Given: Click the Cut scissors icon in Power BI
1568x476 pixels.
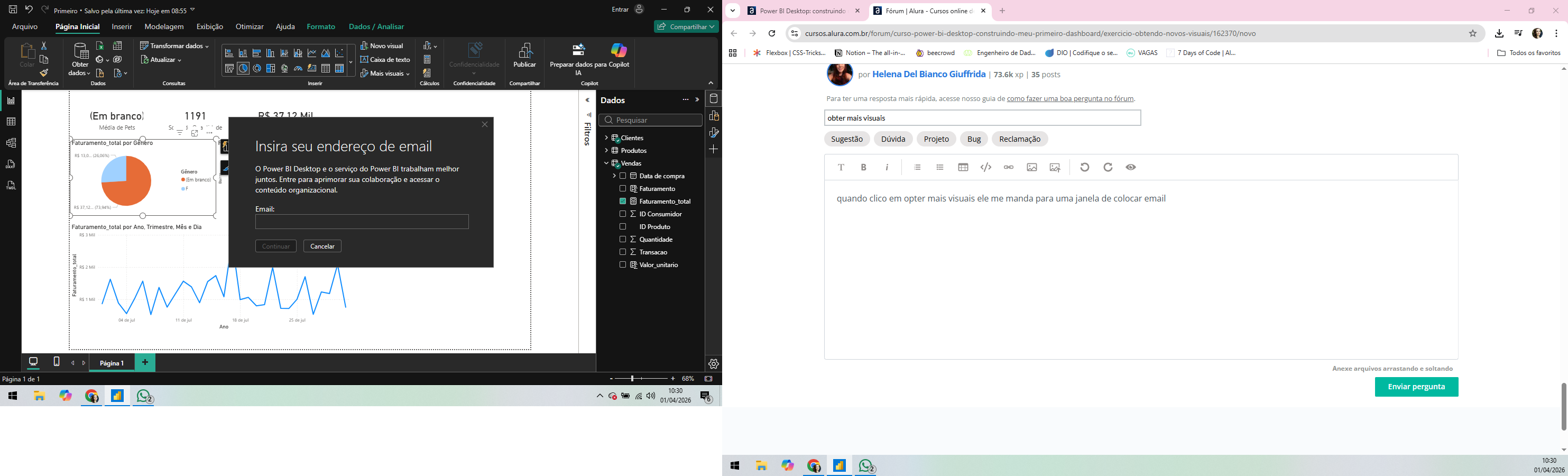Looking at the screenshot, I should point(44,45).
